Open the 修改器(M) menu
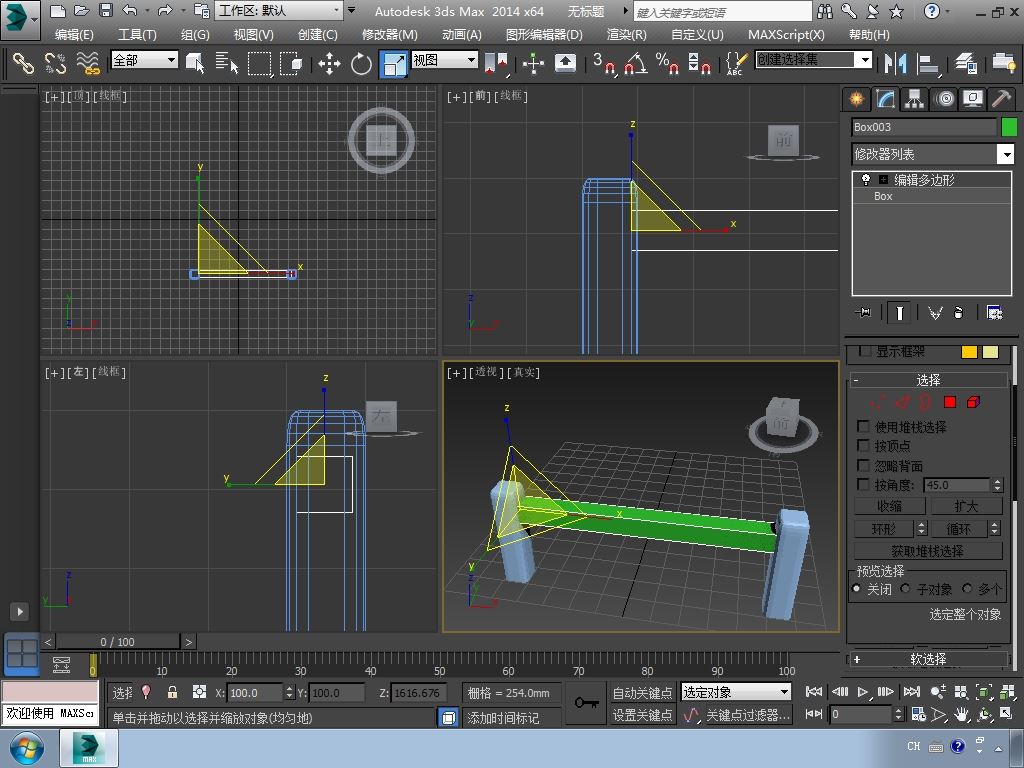 click(x=389, y=35)
